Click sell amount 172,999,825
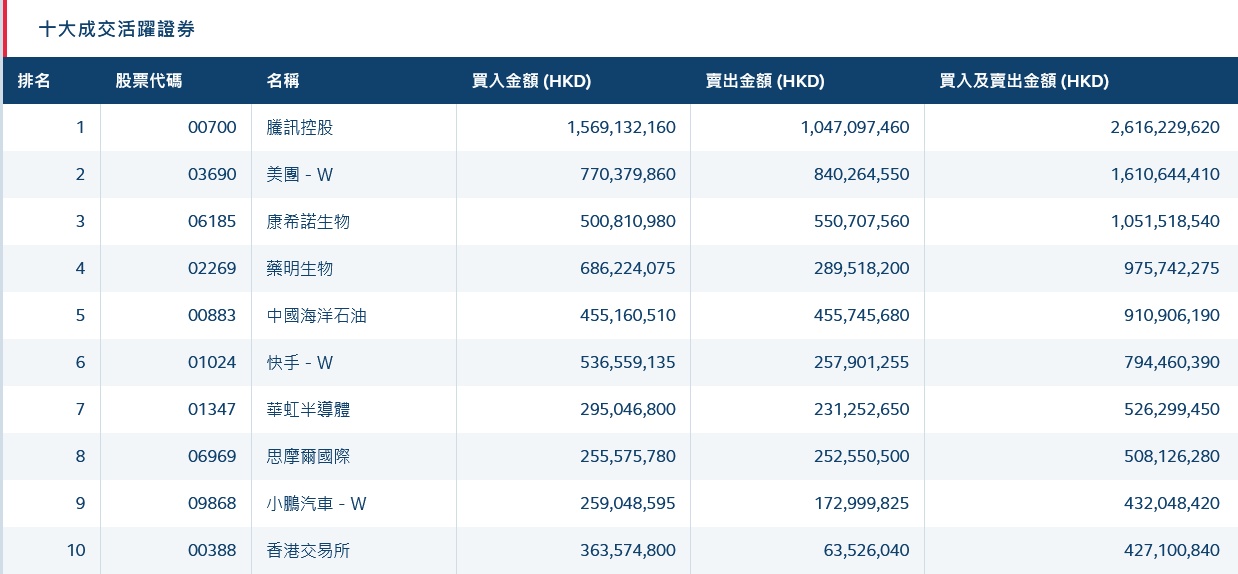The image size is (1238, 574). click(862, 503)
